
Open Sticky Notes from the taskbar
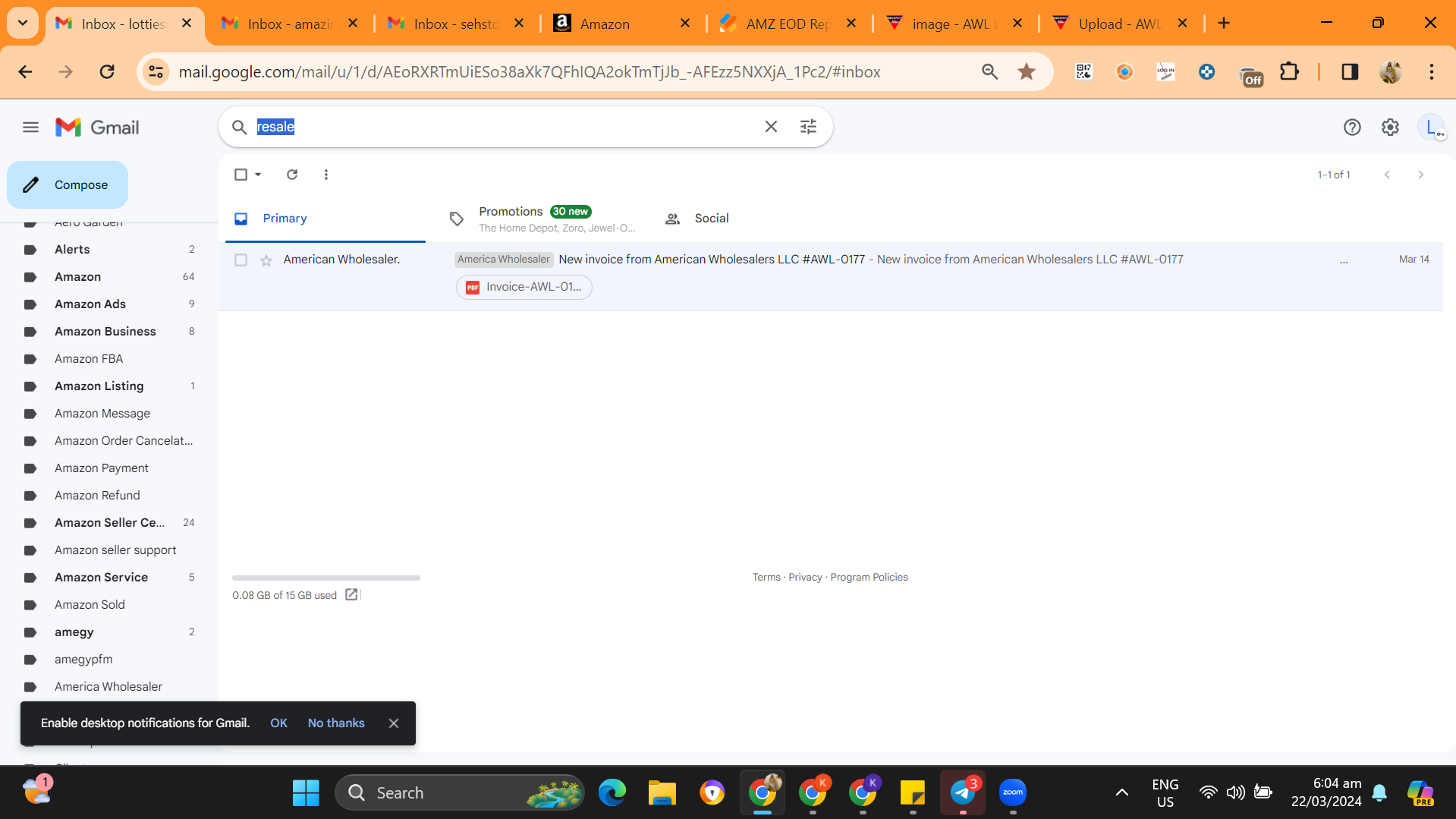click(913, 792)
